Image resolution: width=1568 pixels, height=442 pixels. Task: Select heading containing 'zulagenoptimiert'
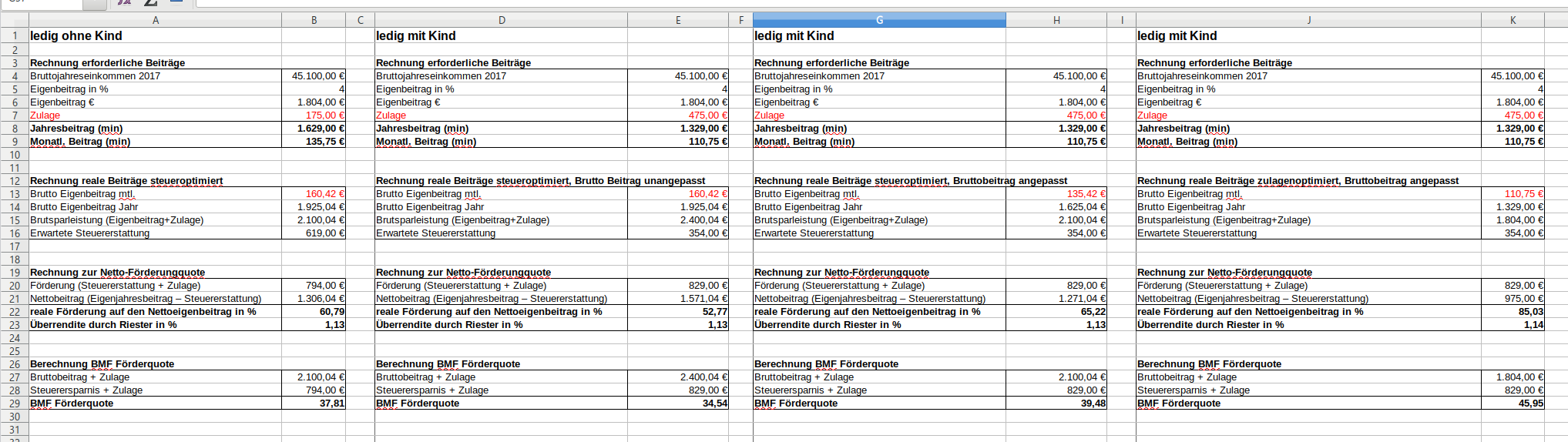(x=1298, y=181)
